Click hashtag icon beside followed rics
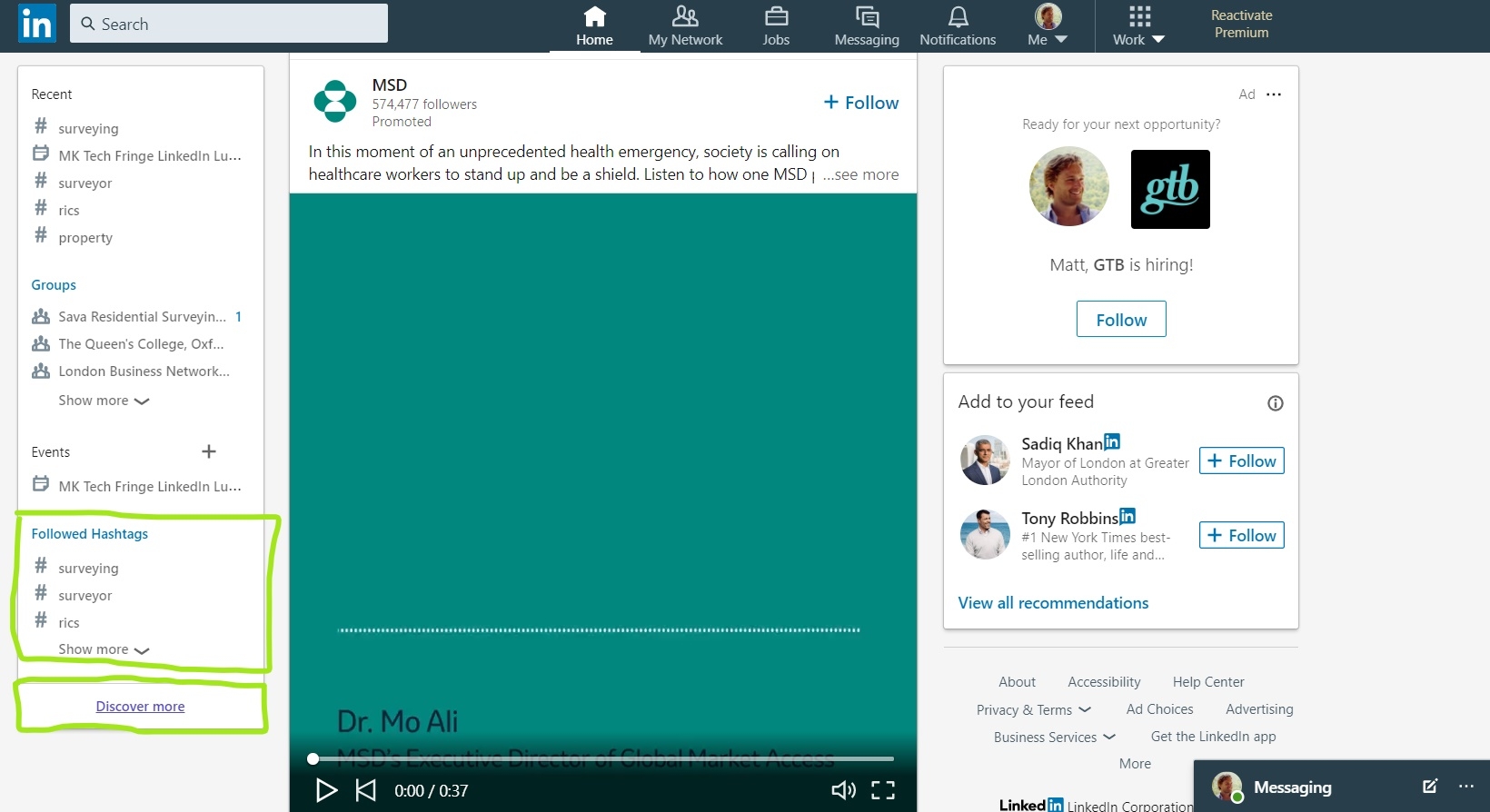Viewport: 1490px width, 812px height. click(41, 620)
